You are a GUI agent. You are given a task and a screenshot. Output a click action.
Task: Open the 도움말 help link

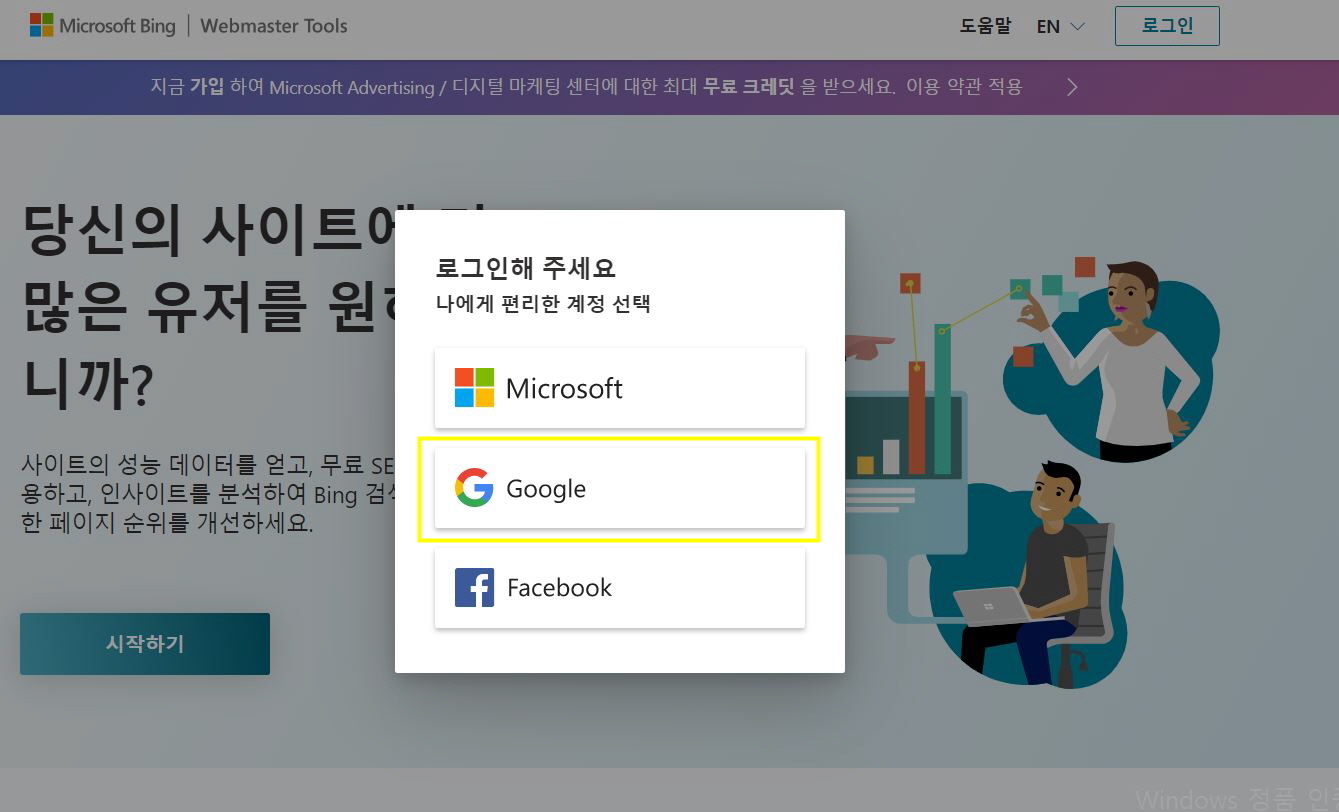pos(985,27)
